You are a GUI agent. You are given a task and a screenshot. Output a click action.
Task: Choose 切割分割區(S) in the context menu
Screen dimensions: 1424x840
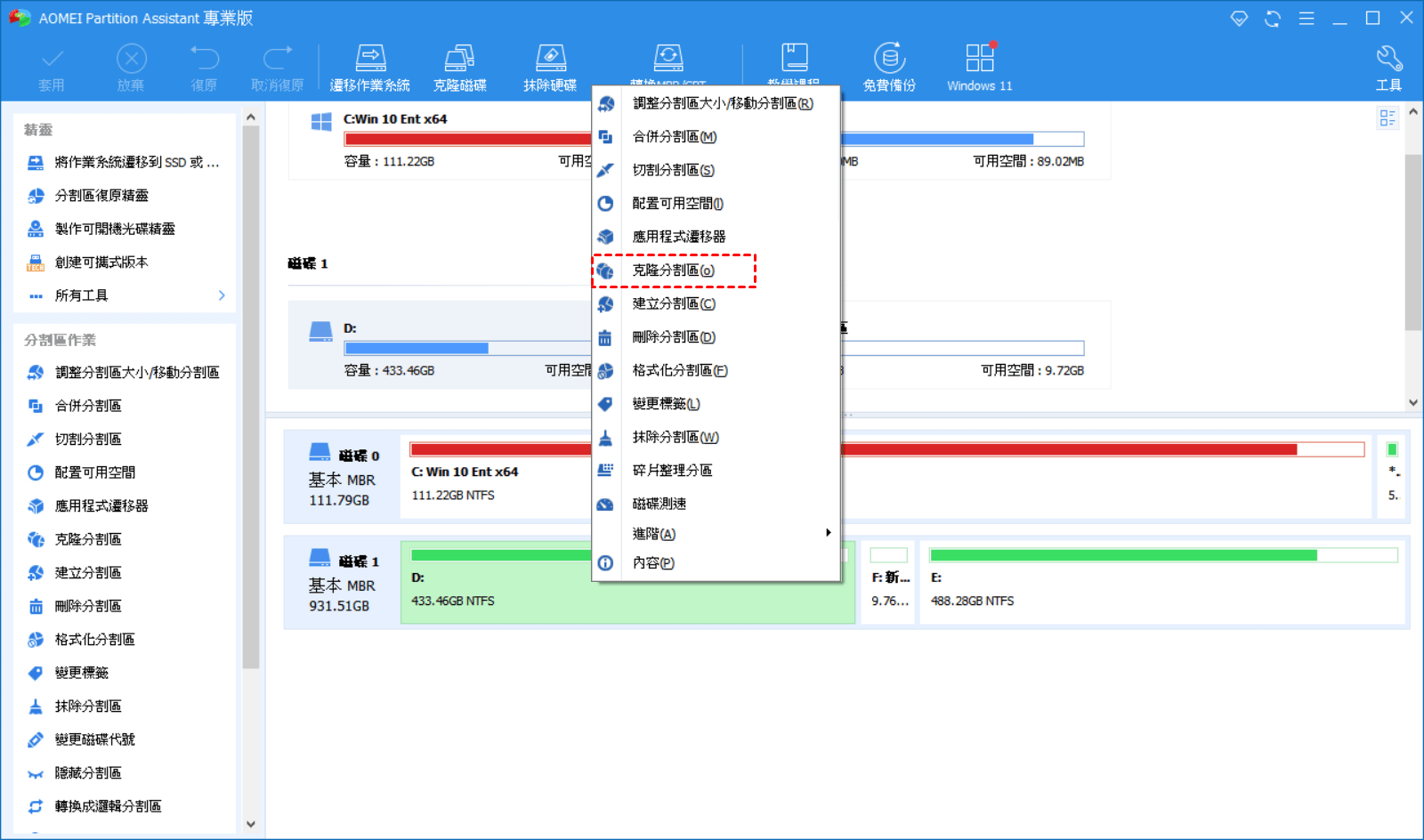coord(716,170)
